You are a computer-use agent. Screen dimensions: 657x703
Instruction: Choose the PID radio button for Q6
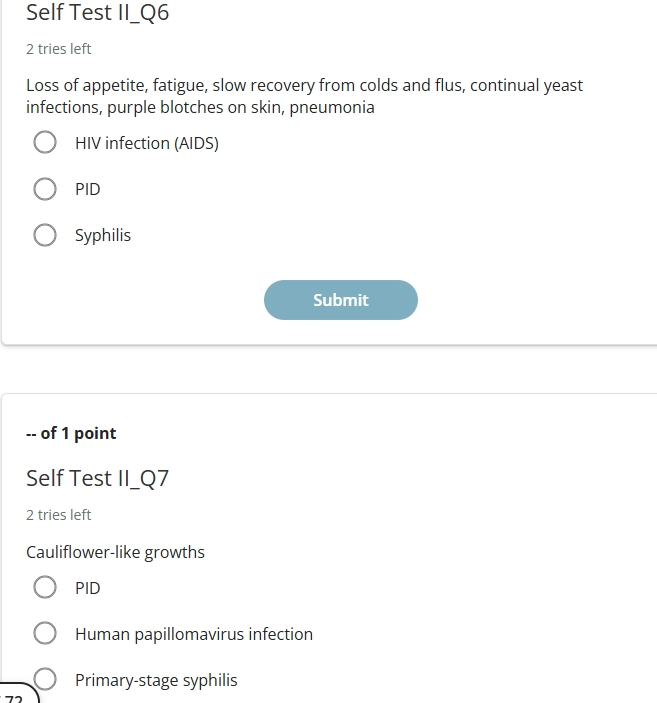point(45,189)
